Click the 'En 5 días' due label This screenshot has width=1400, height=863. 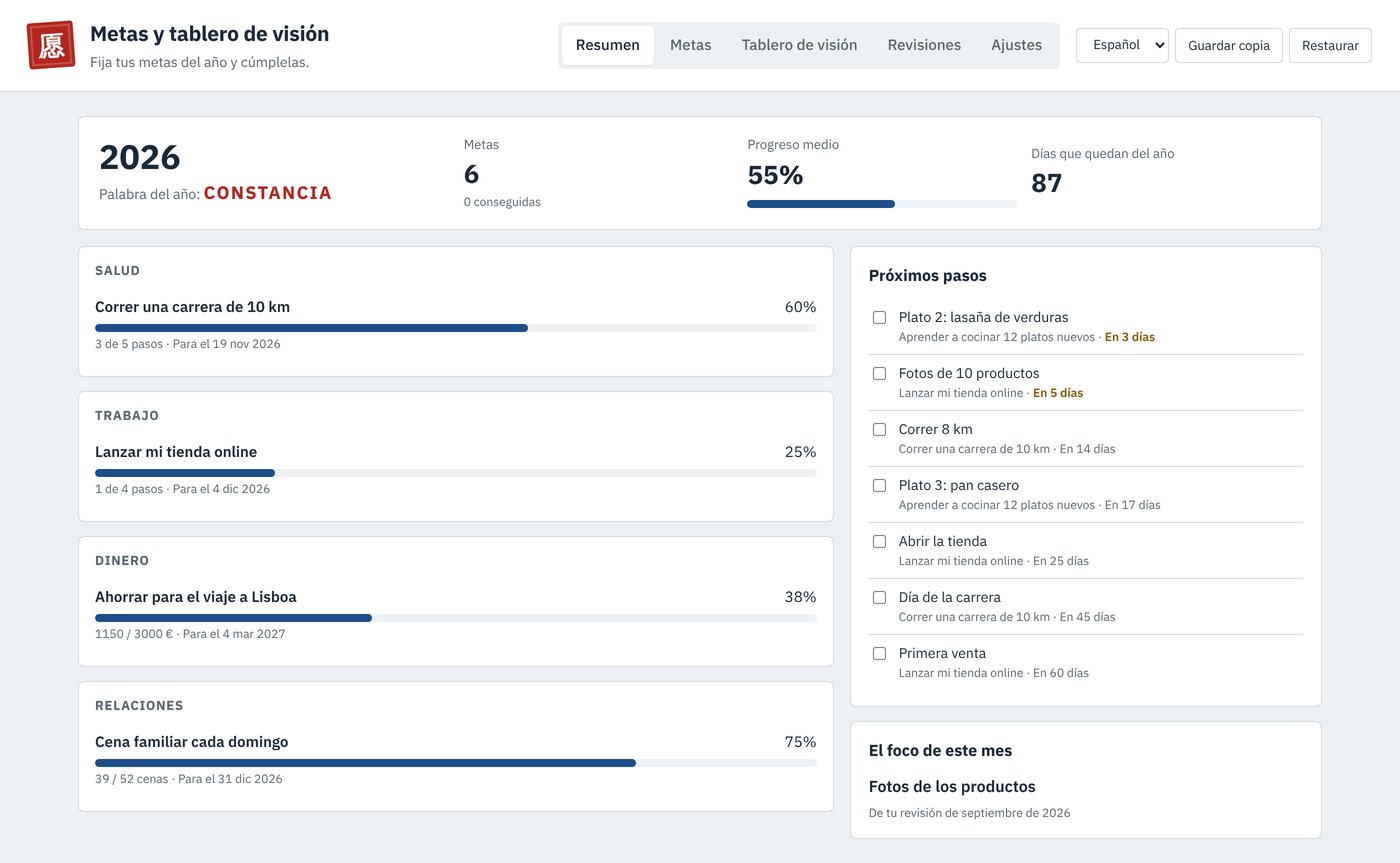[x=1058, y=393]
